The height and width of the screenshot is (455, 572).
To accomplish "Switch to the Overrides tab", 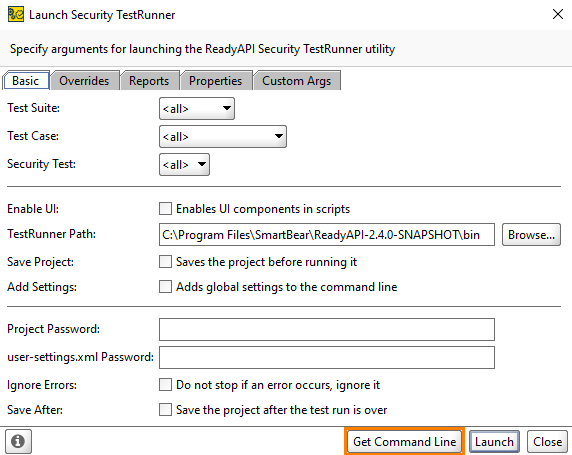I will click(84, 81).
